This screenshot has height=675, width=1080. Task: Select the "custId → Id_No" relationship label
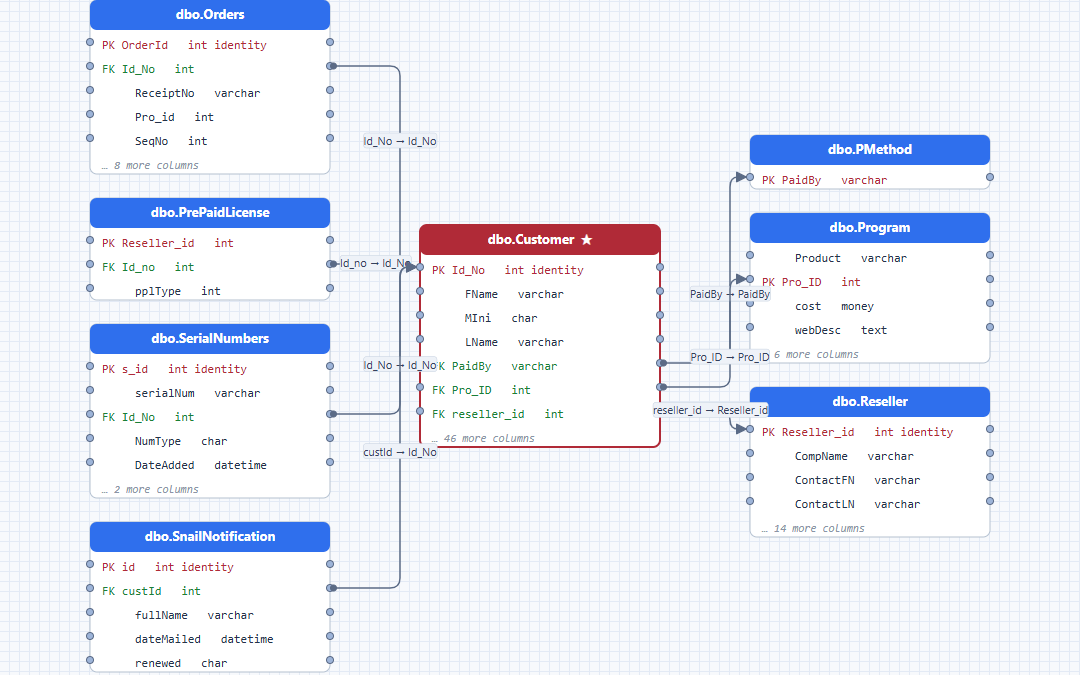[x=400, y=452]
